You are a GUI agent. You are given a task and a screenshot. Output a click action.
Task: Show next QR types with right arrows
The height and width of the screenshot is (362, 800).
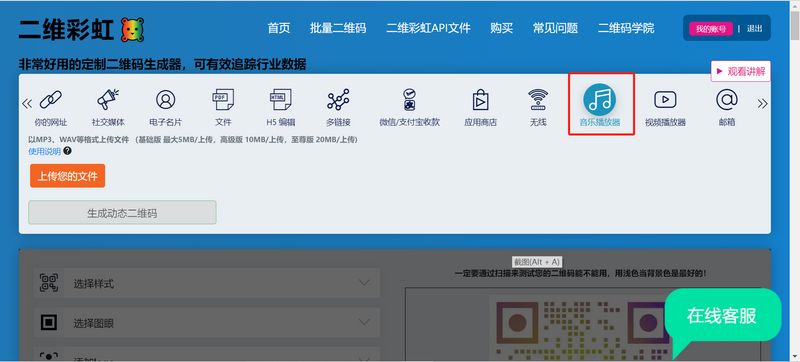click(x=762, y=104)
